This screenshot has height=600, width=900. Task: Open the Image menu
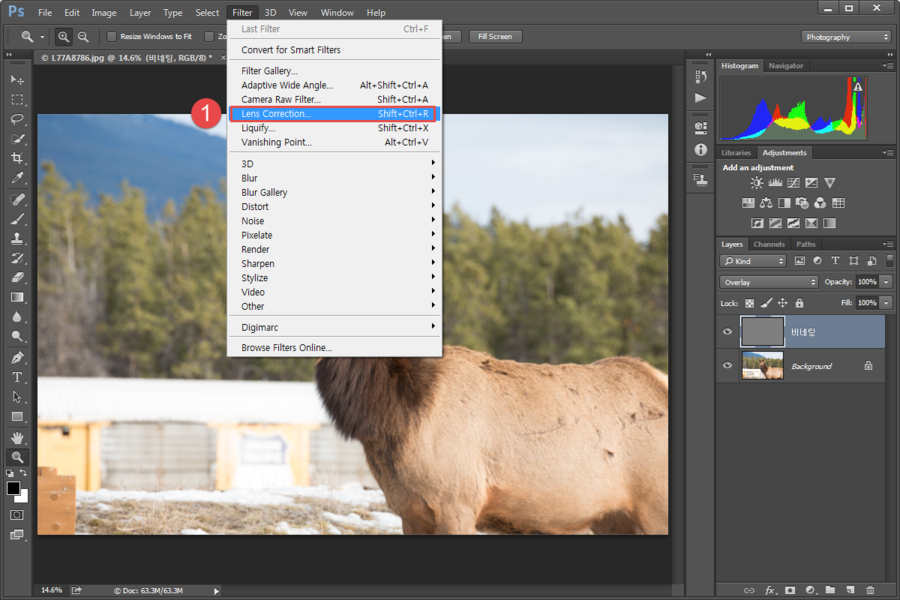[104, 13]
